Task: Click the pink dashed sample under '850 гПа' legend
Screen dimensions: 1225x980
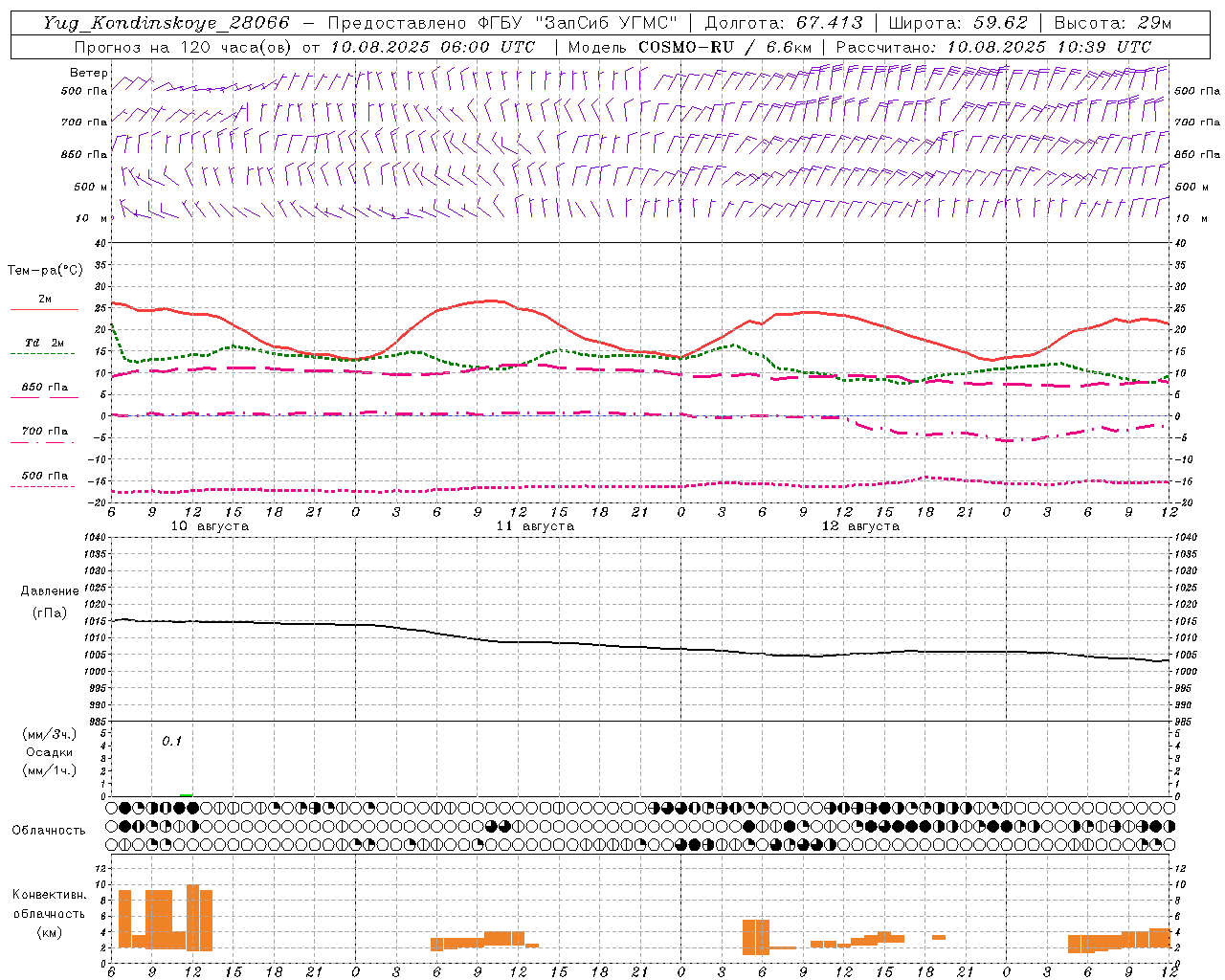Action: (44, 397)
